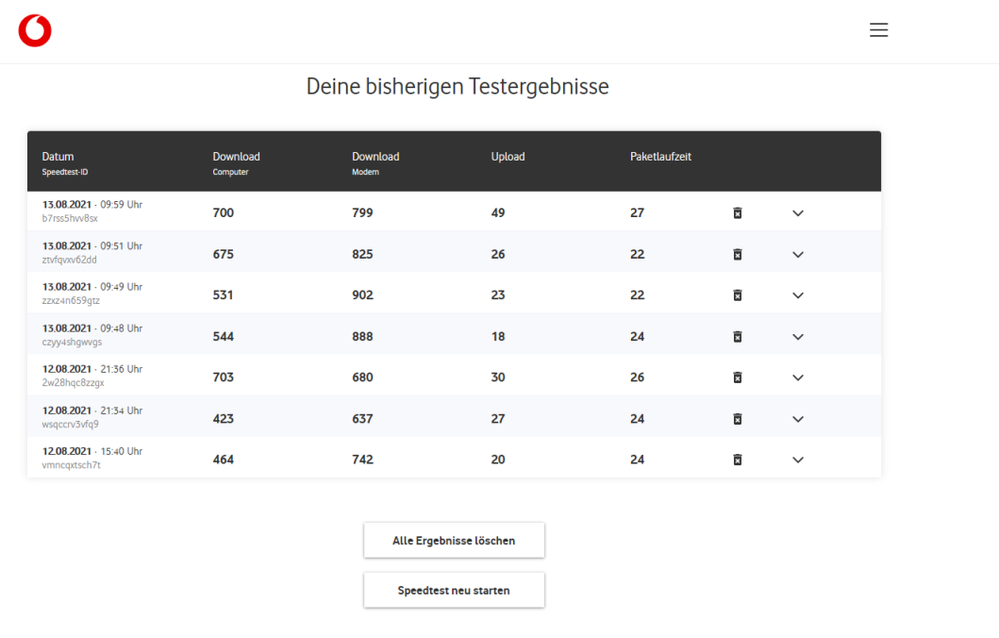999x638 pixels.
Task: Select the date 12.08.2021 - 21:36 Uhr
Action: coord(92,369)
